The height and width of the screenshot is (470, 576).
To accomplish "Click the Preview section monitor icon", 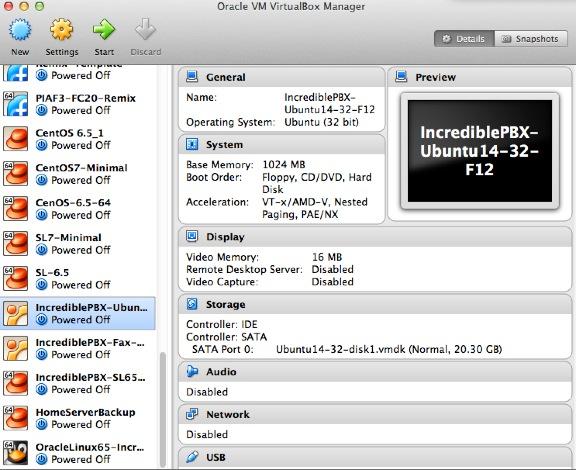I will (401, 77).
